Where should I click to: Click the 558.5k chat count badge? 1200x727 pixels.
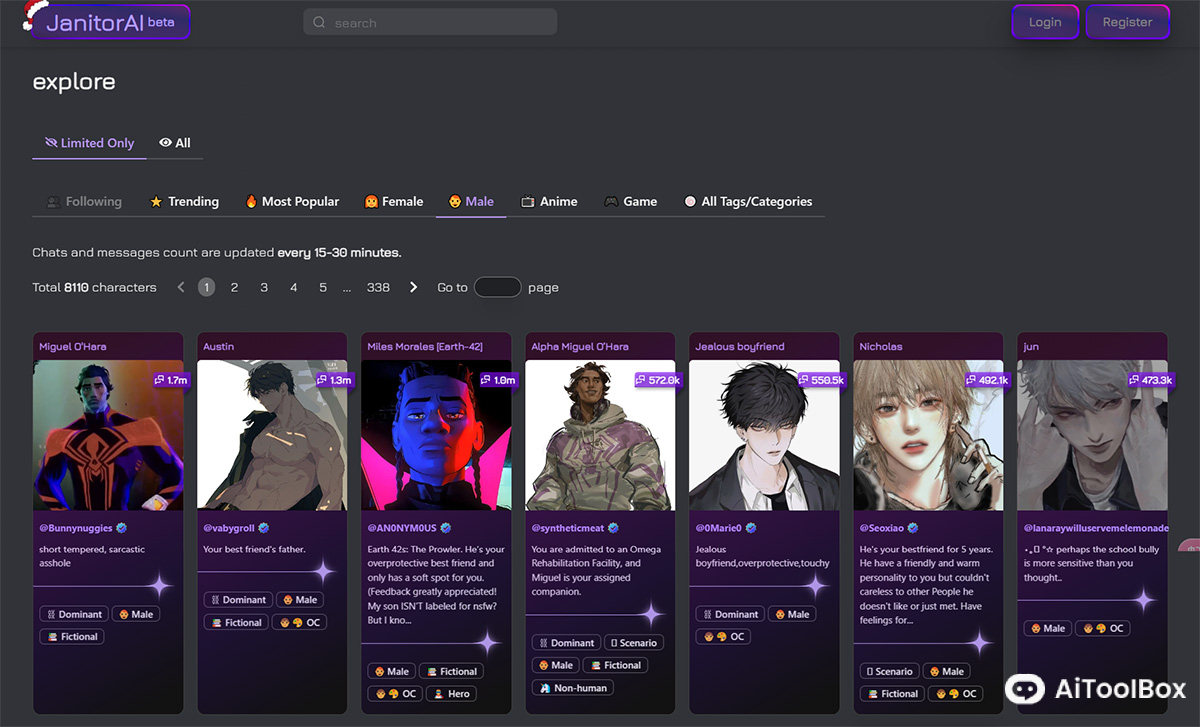click(x=822, y=380)
